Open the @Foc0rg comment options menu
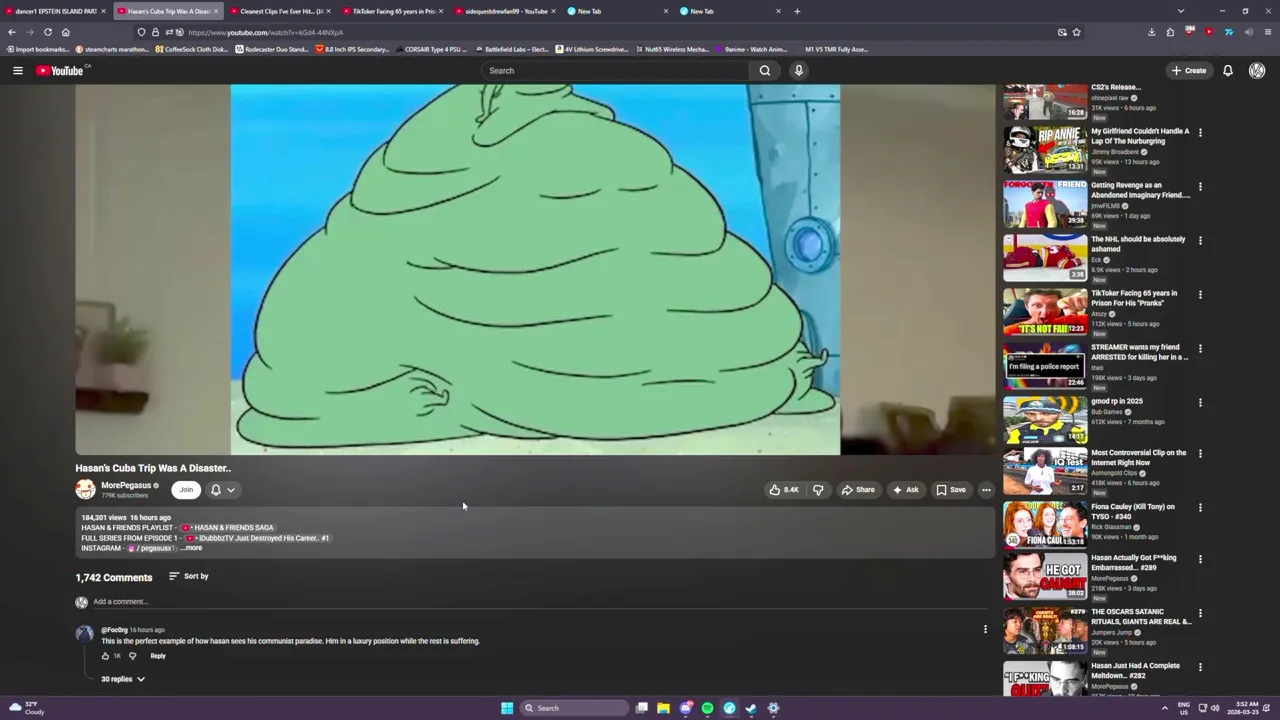The height and width of the screenshot is (720, 1280). click(x=985, y=630)
